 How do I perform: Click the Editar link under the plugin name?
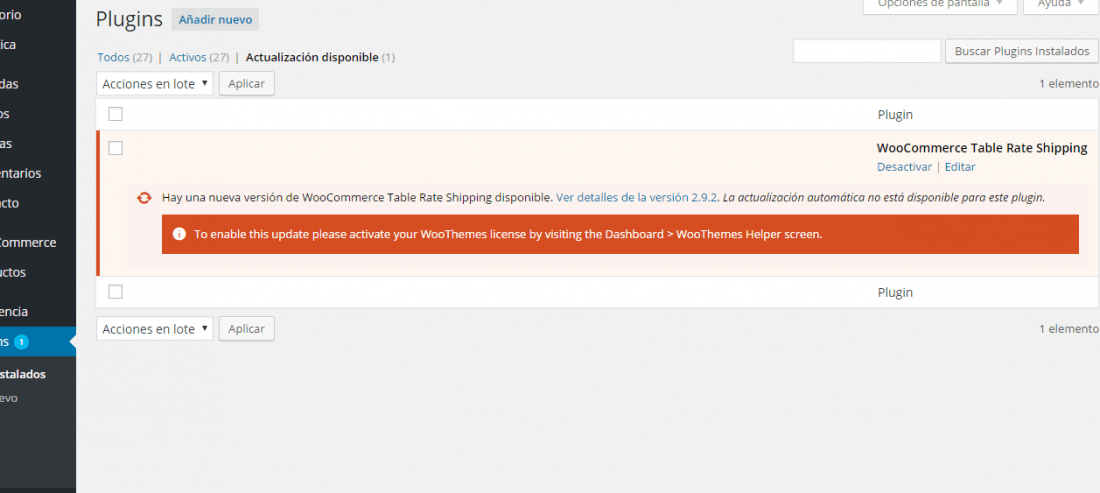point(960,167)
